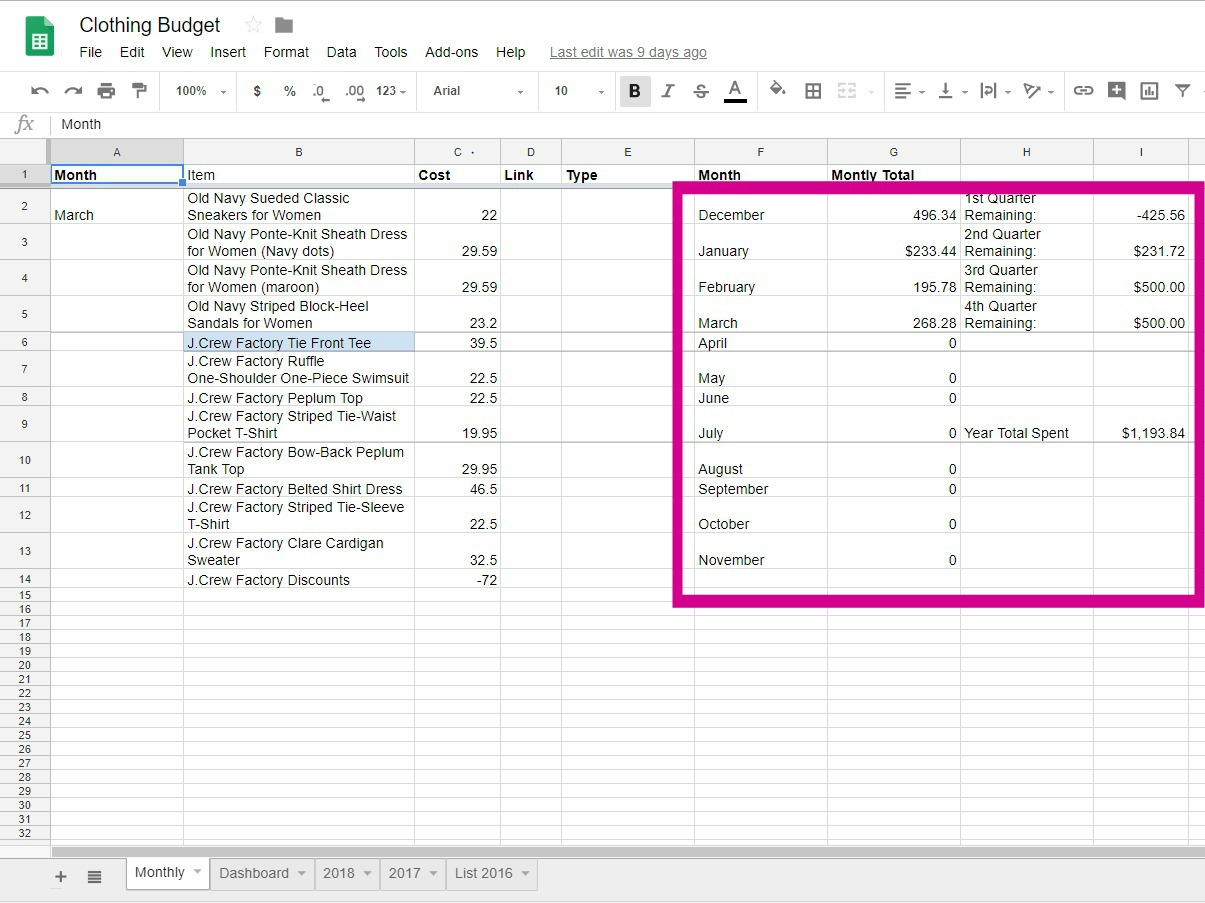Select the 'Montly Total' header cell
This screenshot has width=1205, height=903.
pyautogui.click(x=894, y=174)
